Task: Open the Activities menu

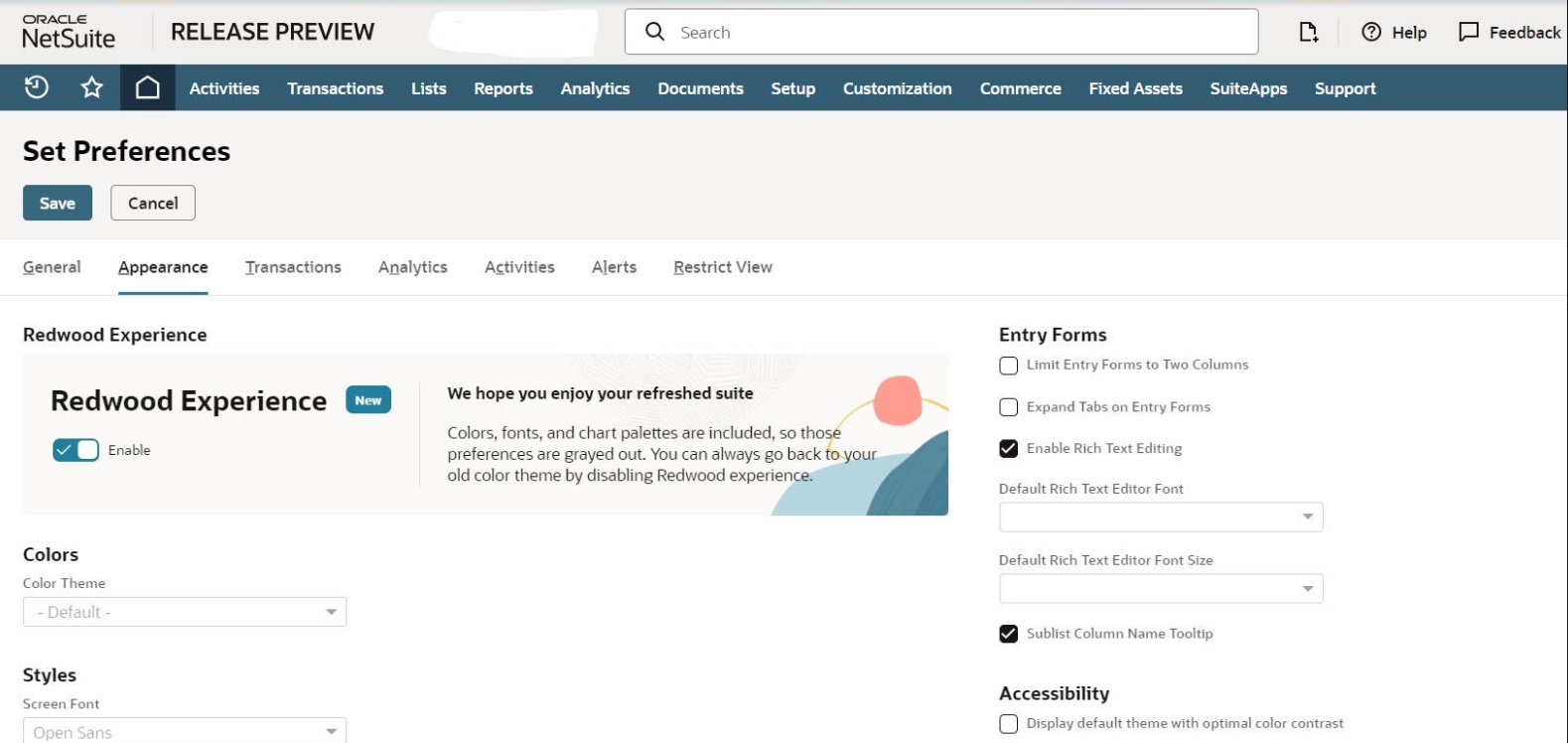Action: point(224,88)
